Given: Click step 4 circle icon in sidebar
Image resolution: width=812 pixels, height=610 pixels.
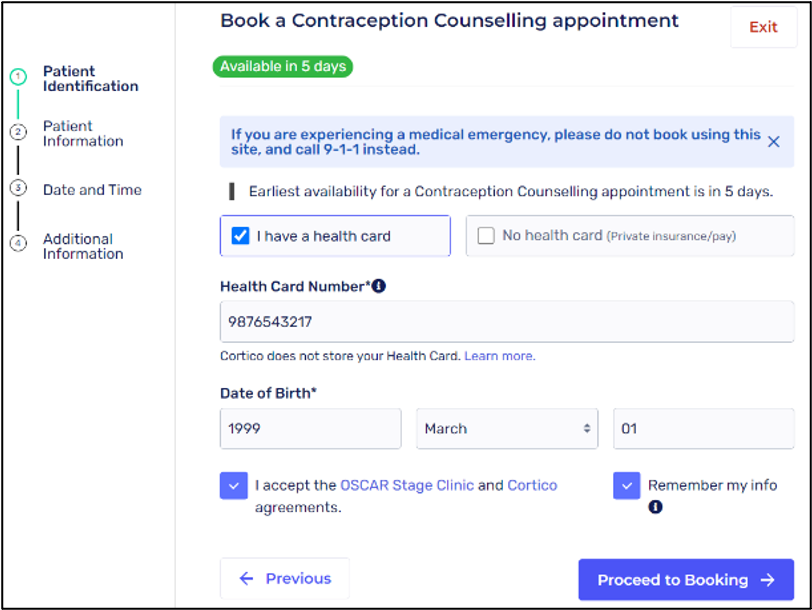Looking at the screenshot, I should [18, 244].
